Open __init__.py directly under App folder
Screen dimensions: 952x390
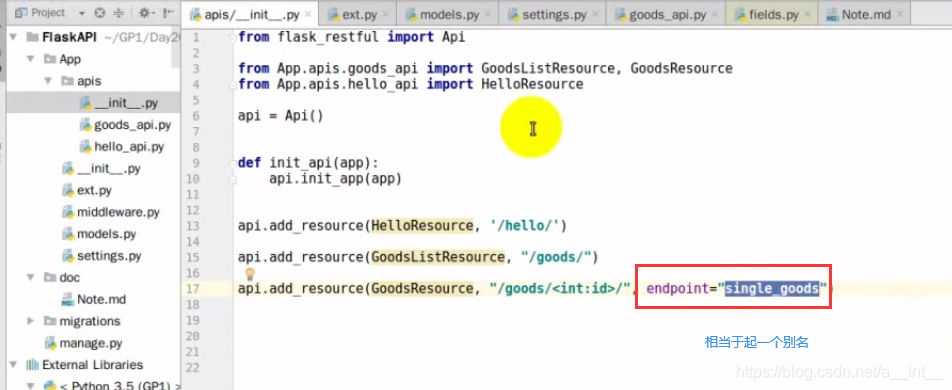[x=109, y=169]
